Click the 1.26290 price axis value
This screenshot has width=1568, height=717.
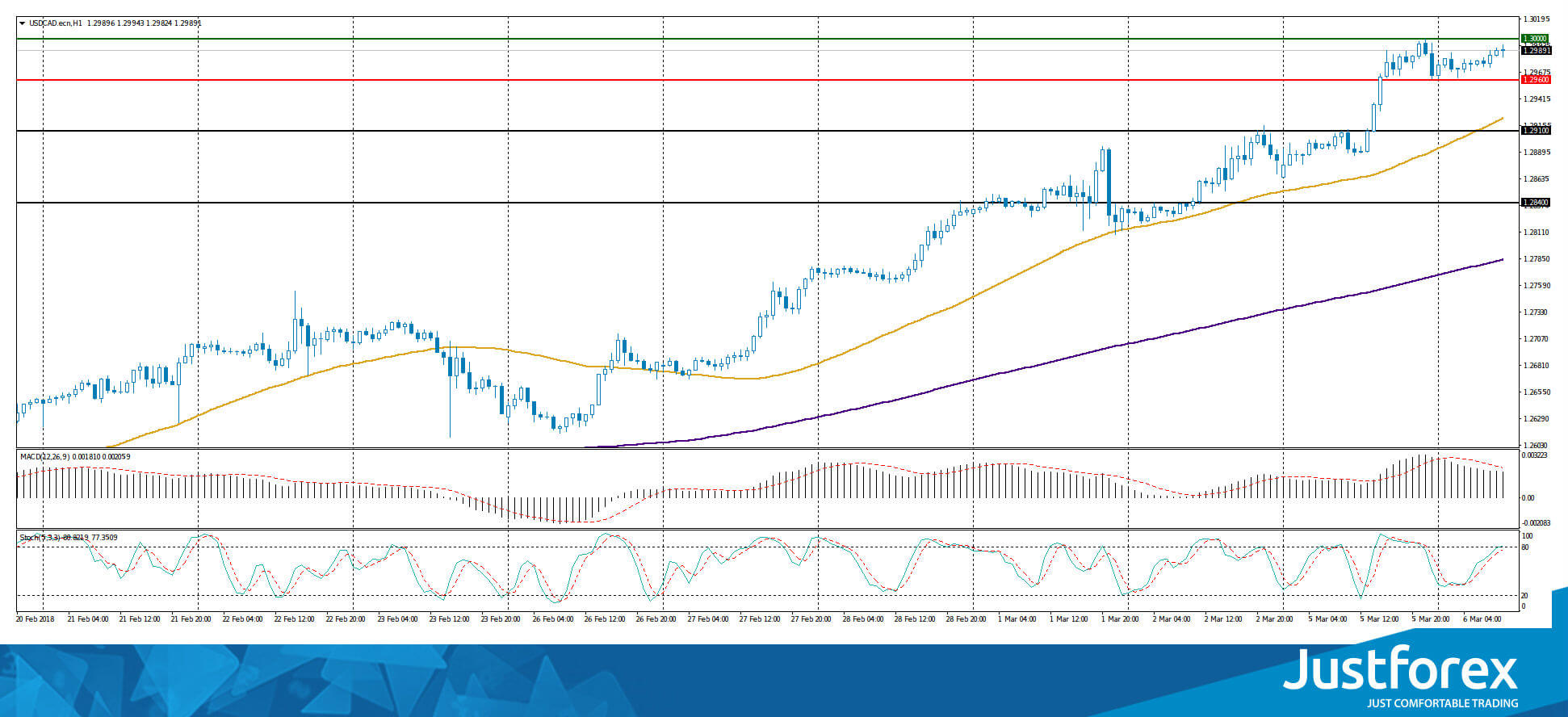click(x=1536, y=419)
